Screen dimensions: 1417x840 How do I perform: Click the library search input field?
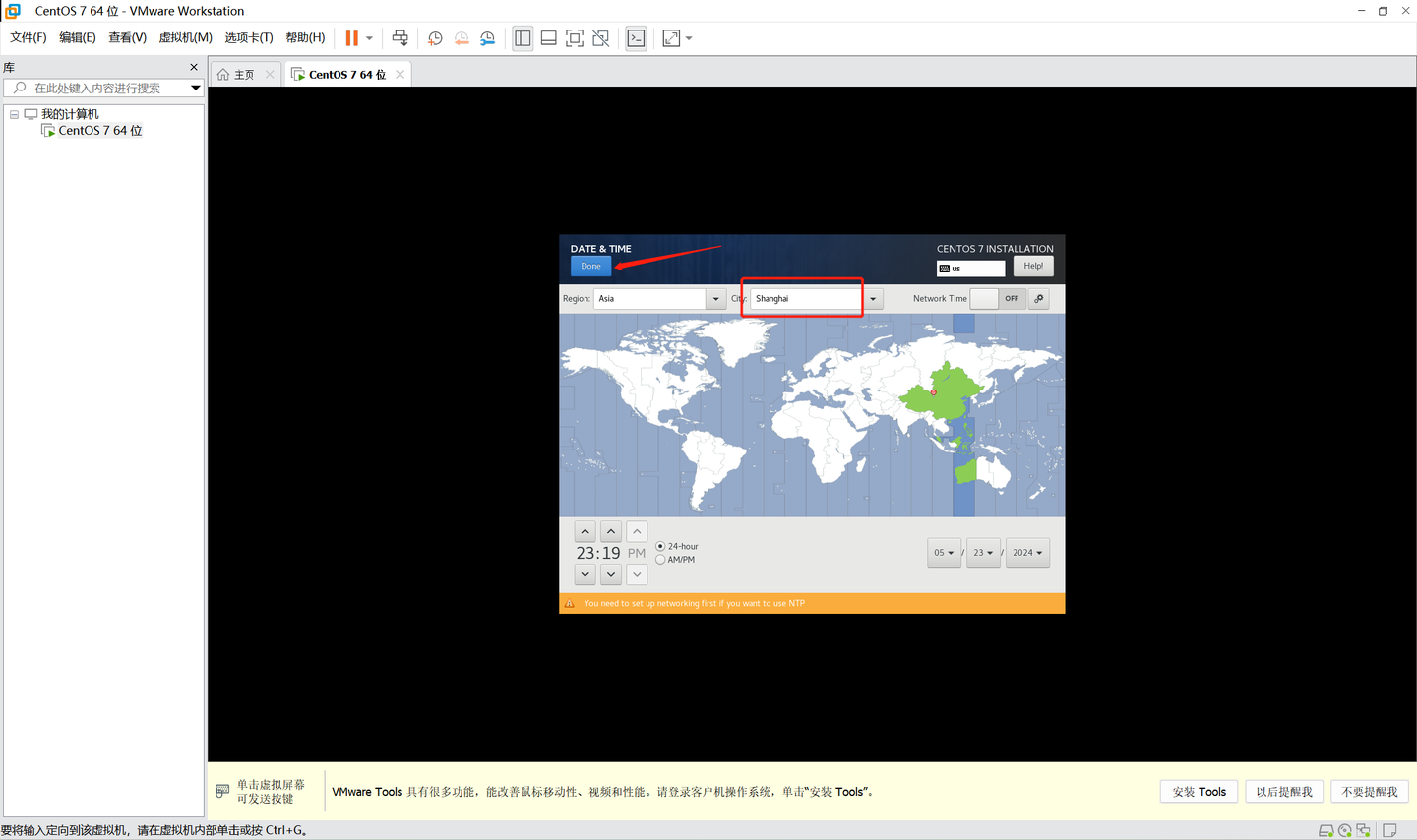tap(98, 87)
